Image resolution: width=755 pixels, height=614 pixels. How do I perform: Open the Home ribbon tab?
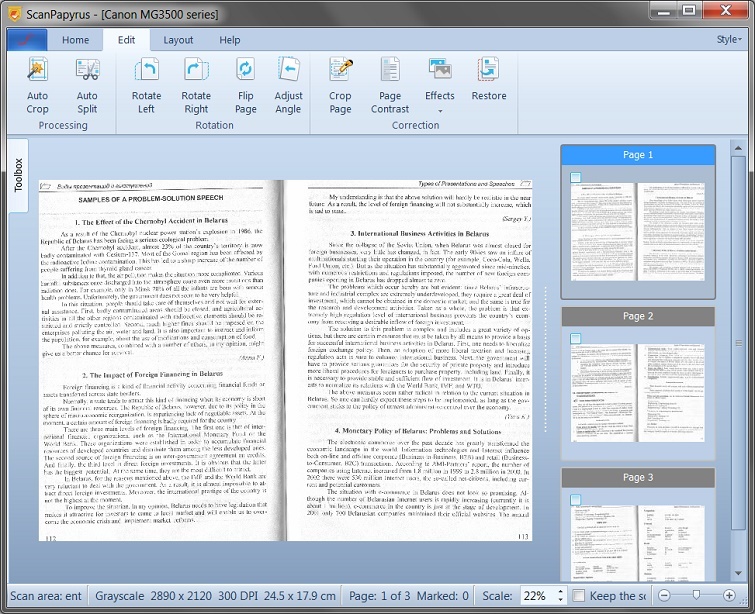(75, 40)
